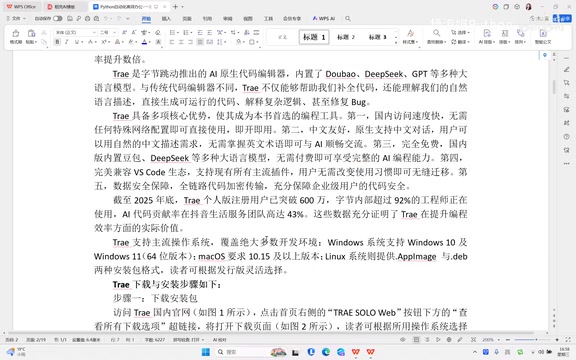Select justify alignment button
The height and width of the screenshot is (360, 576).
(x=200, y=42)
